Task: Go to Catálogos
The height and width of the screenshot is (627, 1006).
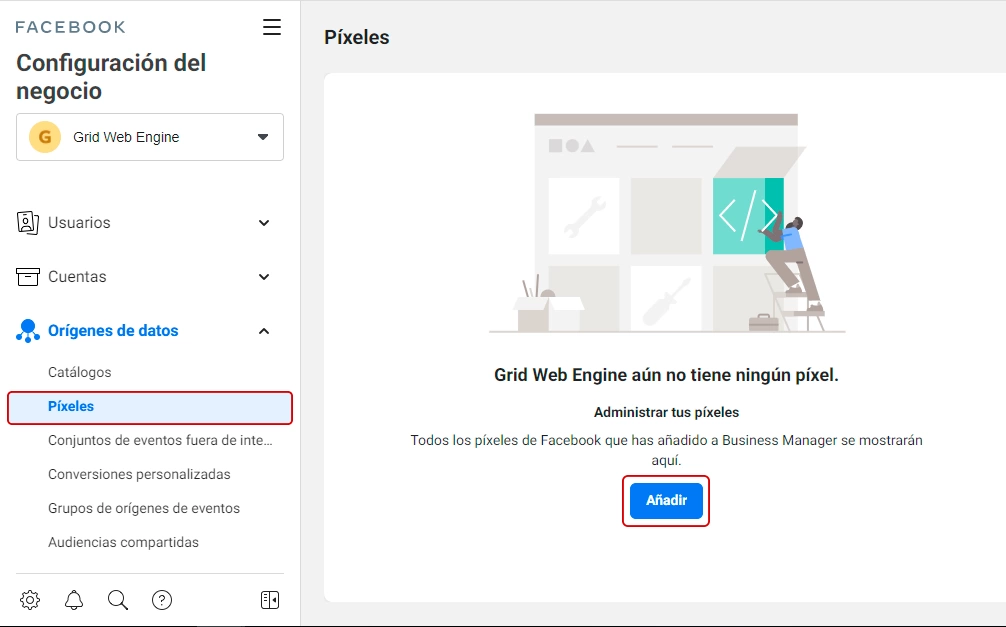Action: point(80,372)
